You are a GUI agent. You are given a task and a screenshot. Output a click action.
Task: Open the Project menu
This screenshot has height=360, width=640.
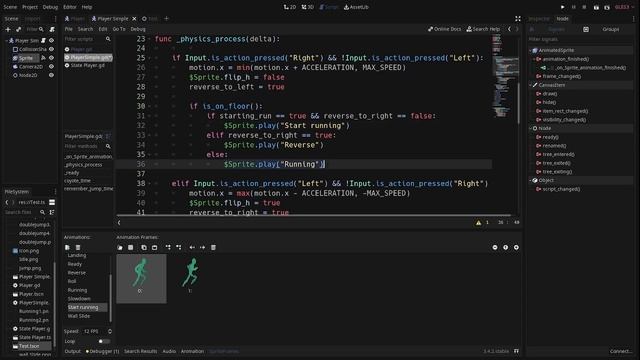(x=30, y=7)
